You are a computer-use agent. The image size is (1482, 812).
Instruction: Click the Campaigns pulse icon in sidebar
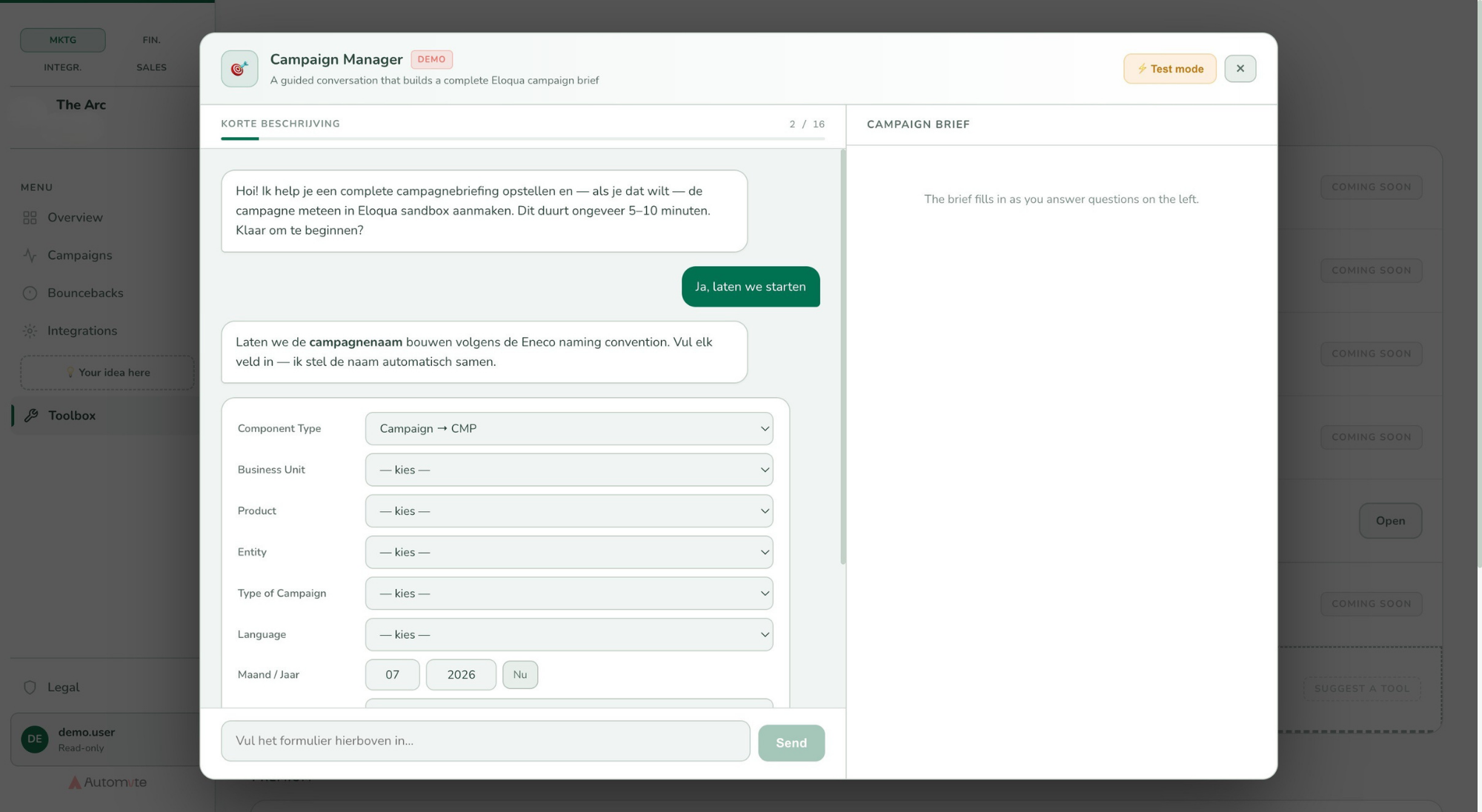pos(30,256)
